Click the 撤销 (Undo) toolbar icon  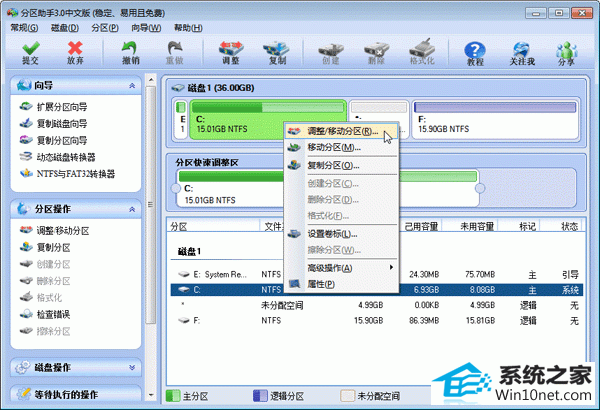pyautogui.click(x=130, y=52)
